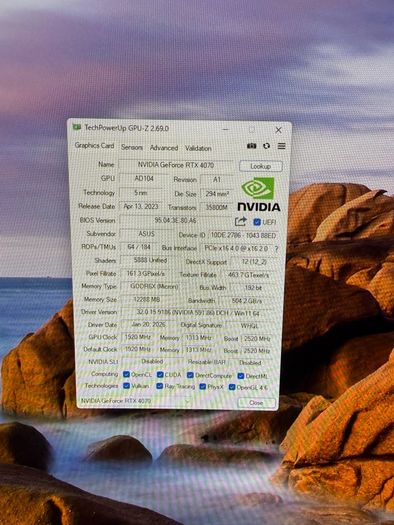394x525 pixels.
Task: Toggle the OpenCL checkbox
Action: coord(126,374)
